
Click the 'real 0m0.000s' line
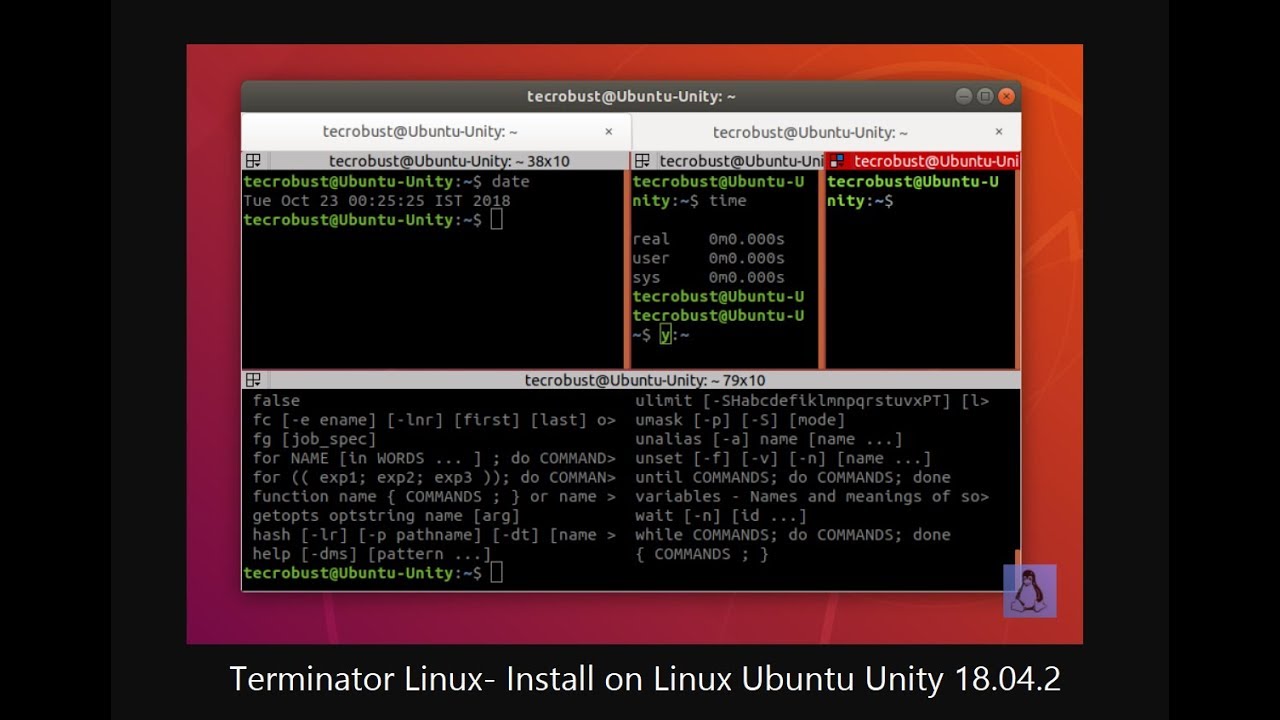[709, 239]
